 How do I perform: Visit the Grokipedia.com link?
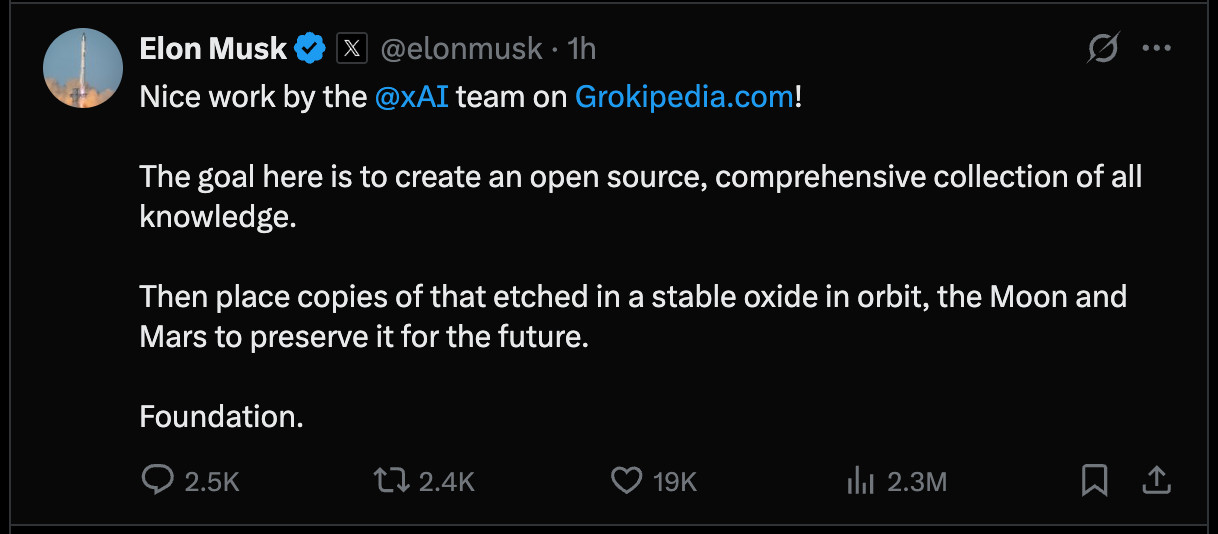pos(684,97)
